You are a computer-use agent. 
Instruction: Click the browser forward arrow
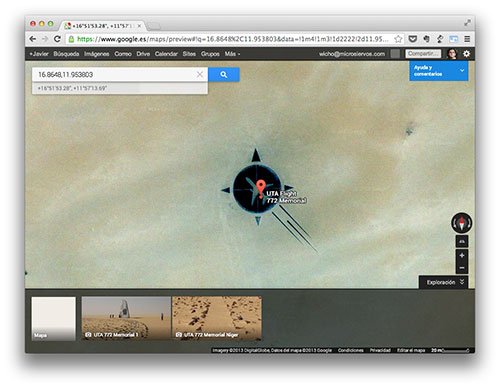tap(45, 39)
